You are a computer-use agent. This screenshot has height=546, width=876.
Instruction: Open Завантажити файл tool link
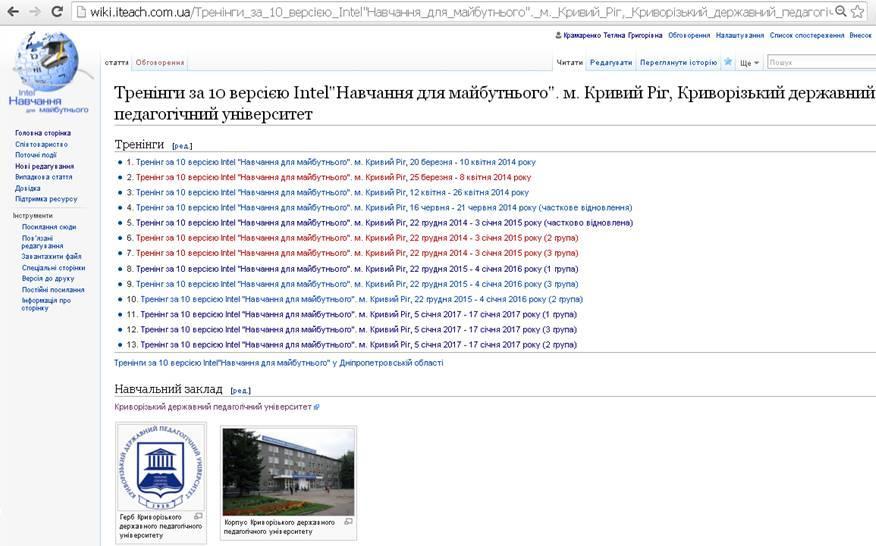click(51, 257)
